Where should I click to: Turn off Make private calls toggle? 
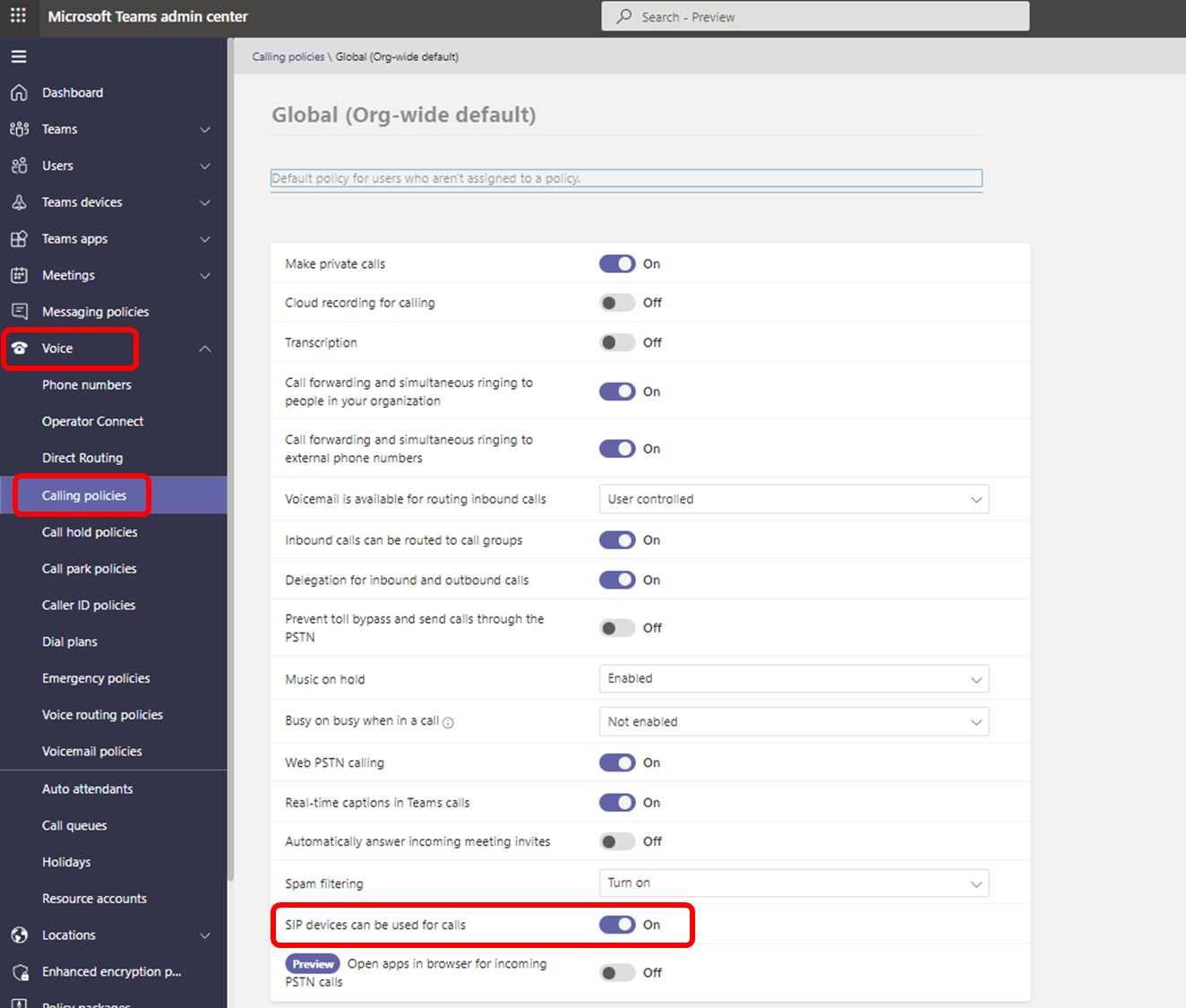pos(617,263)
